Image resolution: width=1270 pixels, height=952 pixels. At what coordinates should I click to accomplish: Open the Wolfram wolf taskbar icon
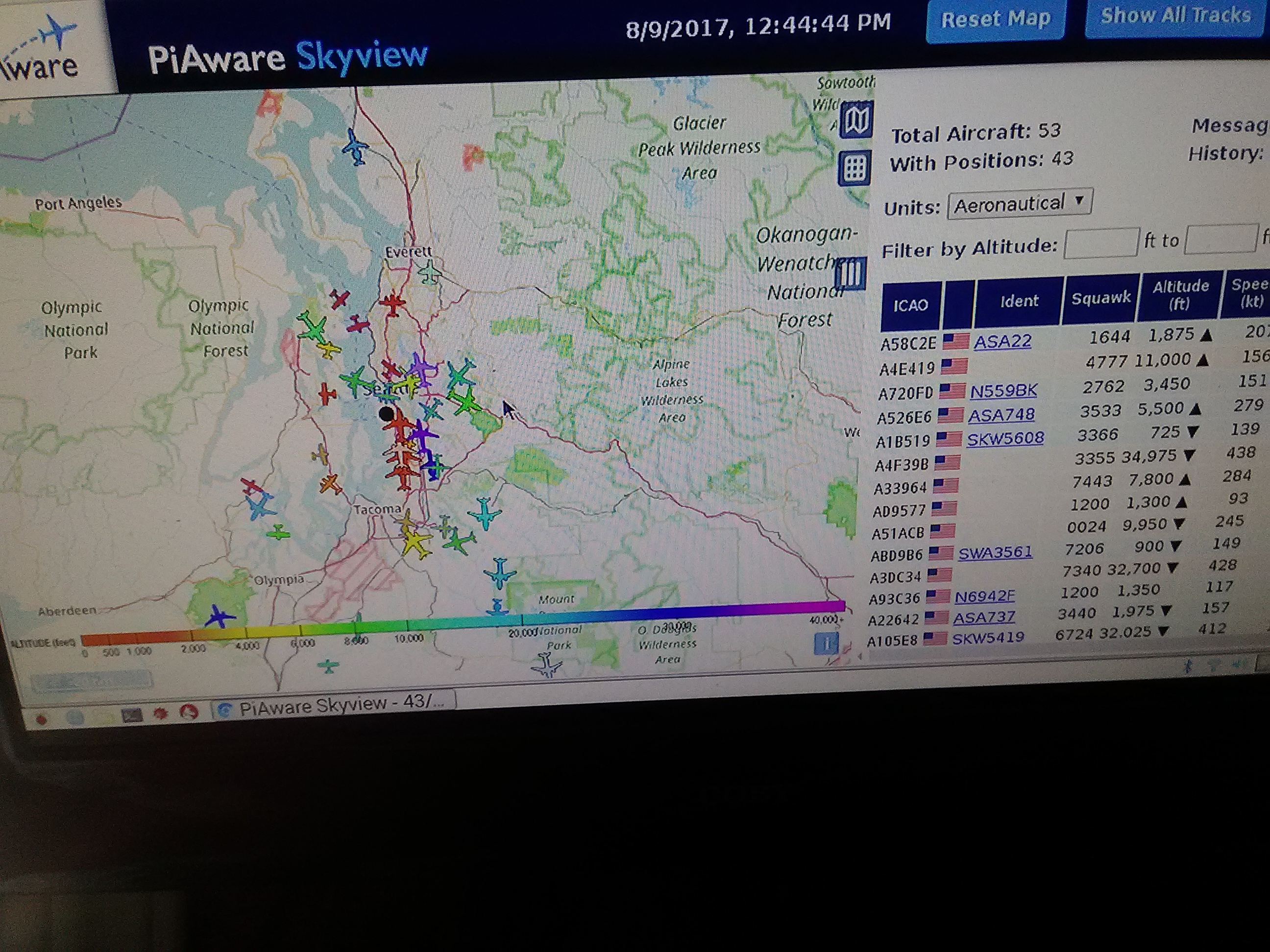189,712
